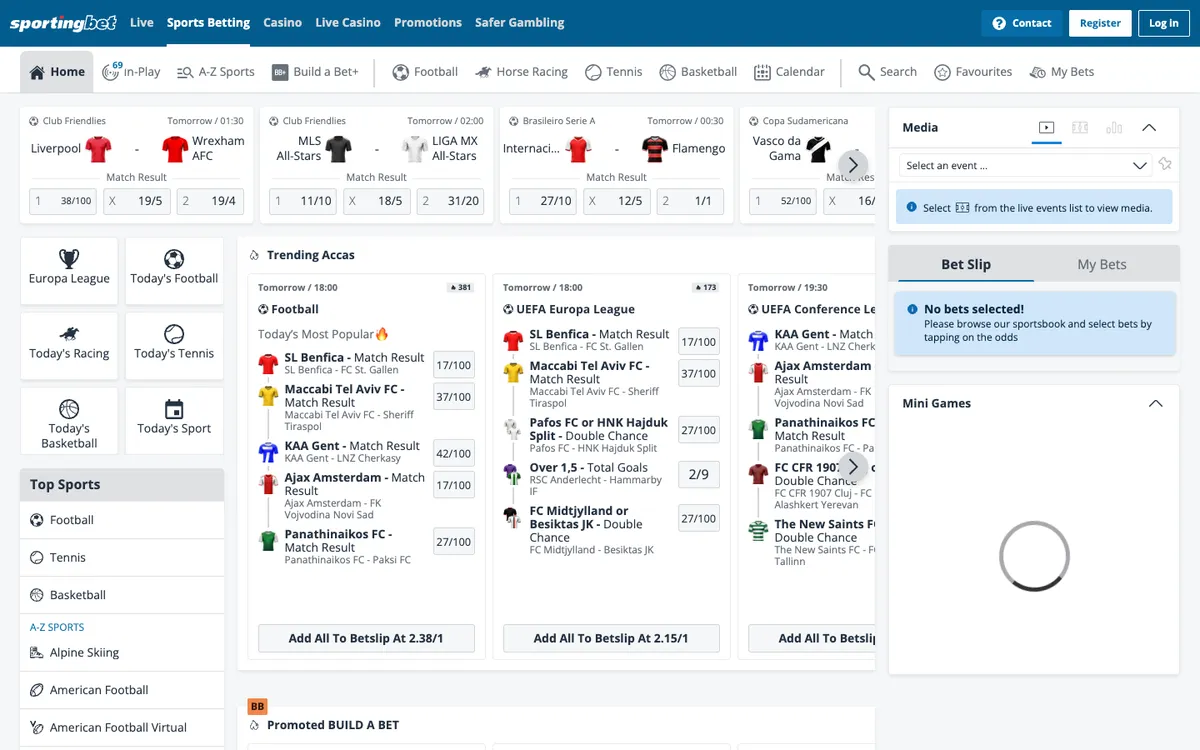Open Build a Bet+ toolbar item

click(314, 72)
